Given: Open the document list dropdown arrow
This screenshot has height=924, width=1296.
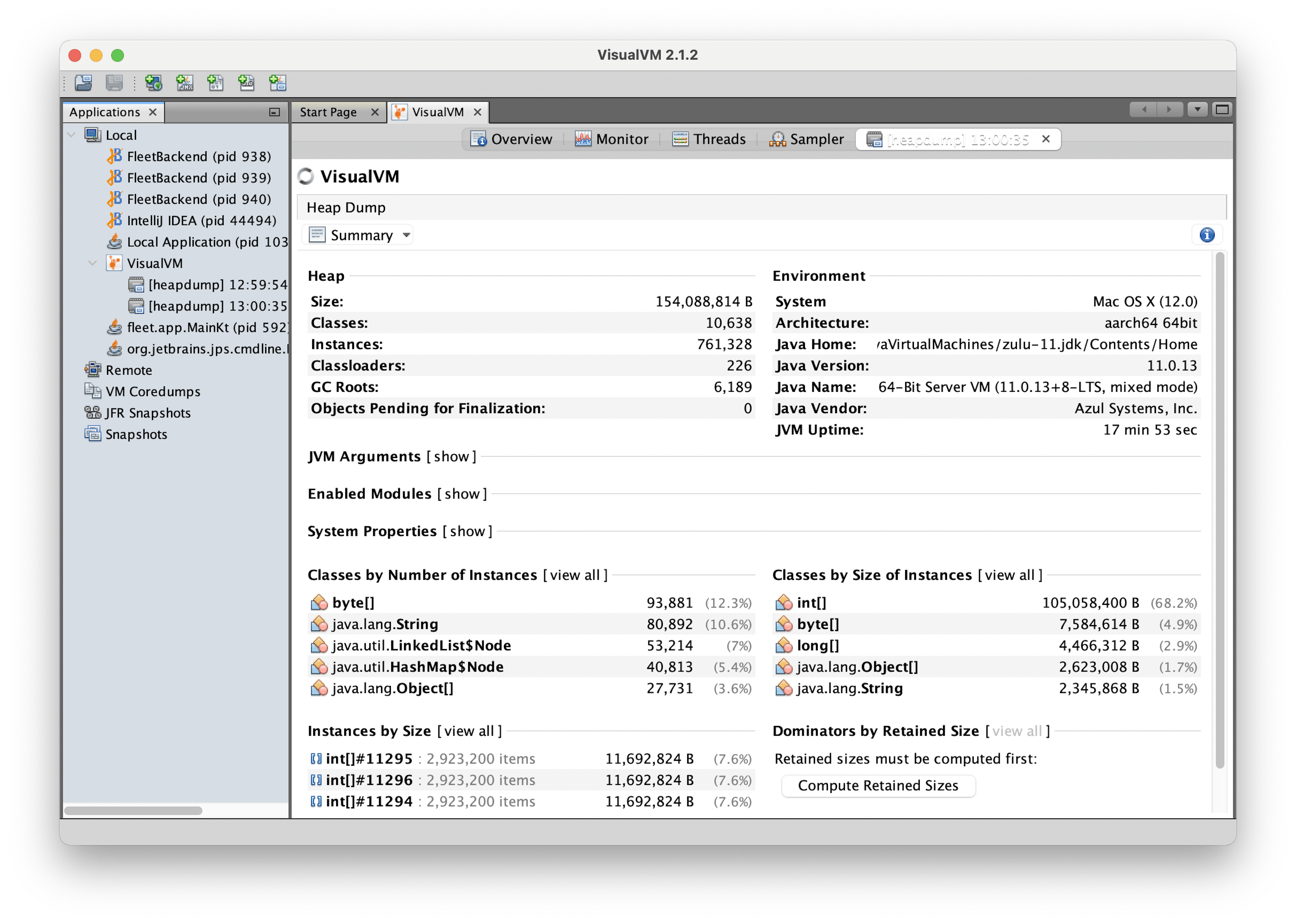Looking at the screenshot, I should coord(1197,109).
